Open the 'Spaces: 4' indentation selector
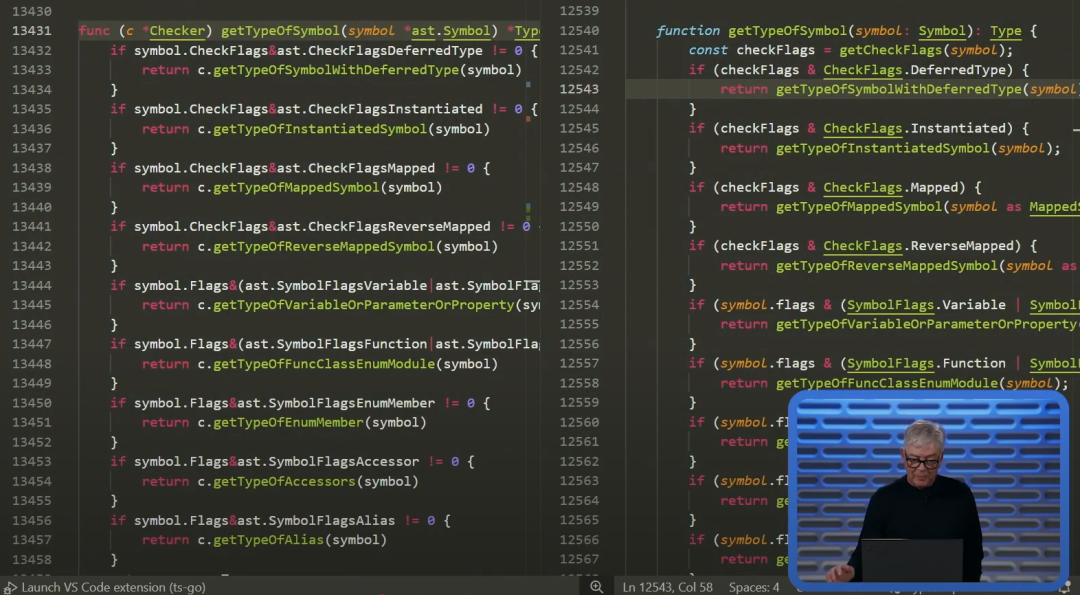 754,587
